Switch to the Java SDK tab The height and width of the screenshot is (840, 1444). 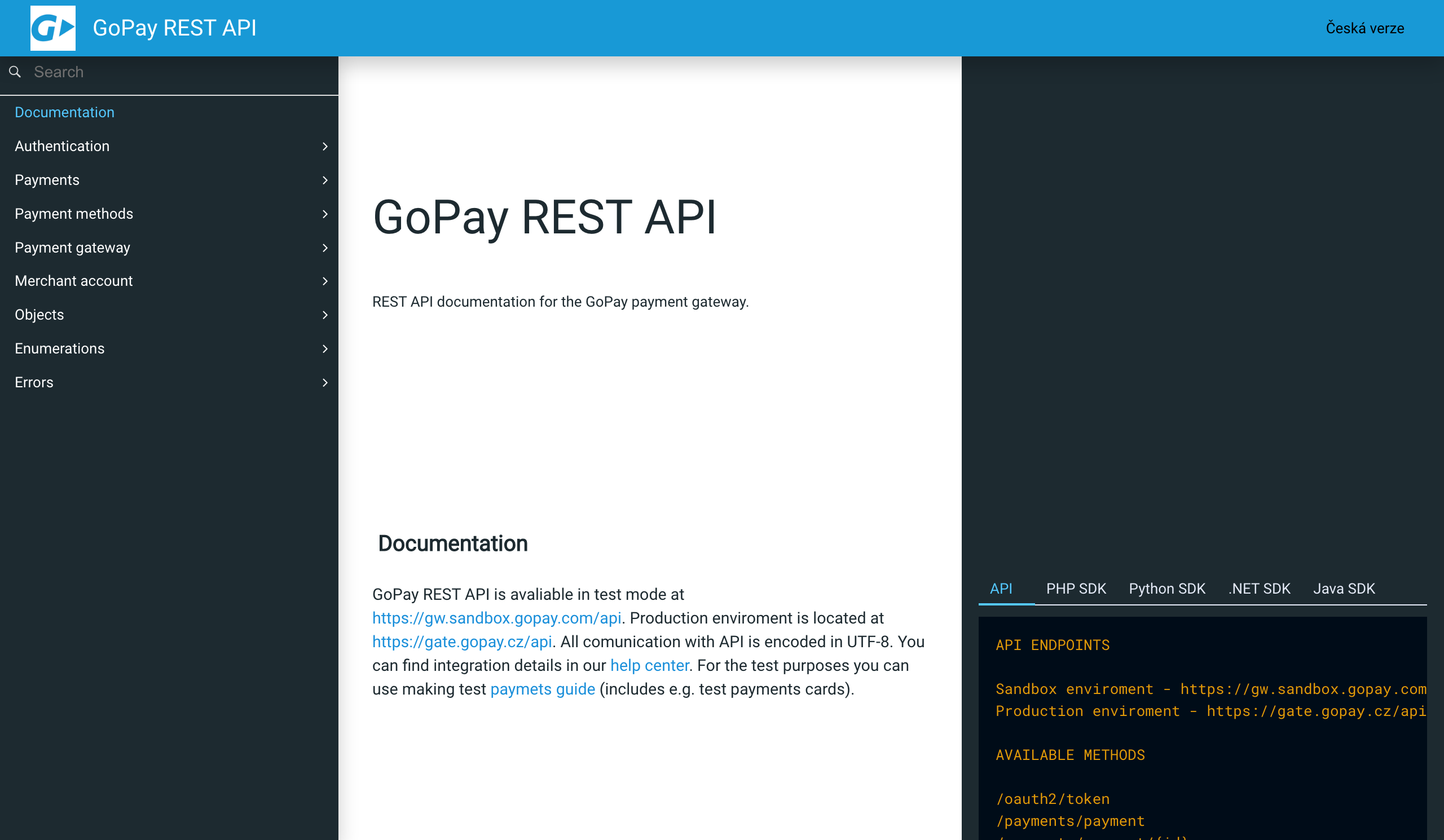tap(1344, 589)
